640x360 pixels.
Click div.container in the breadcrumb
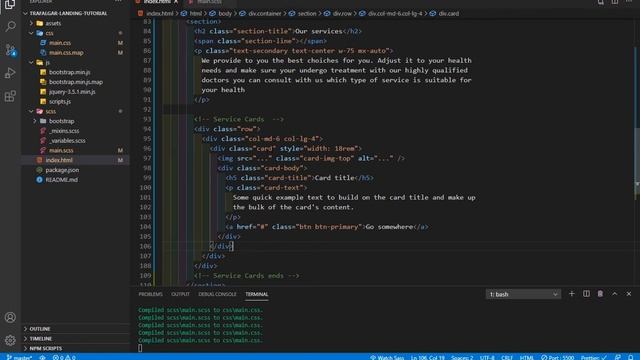point(264,13)
